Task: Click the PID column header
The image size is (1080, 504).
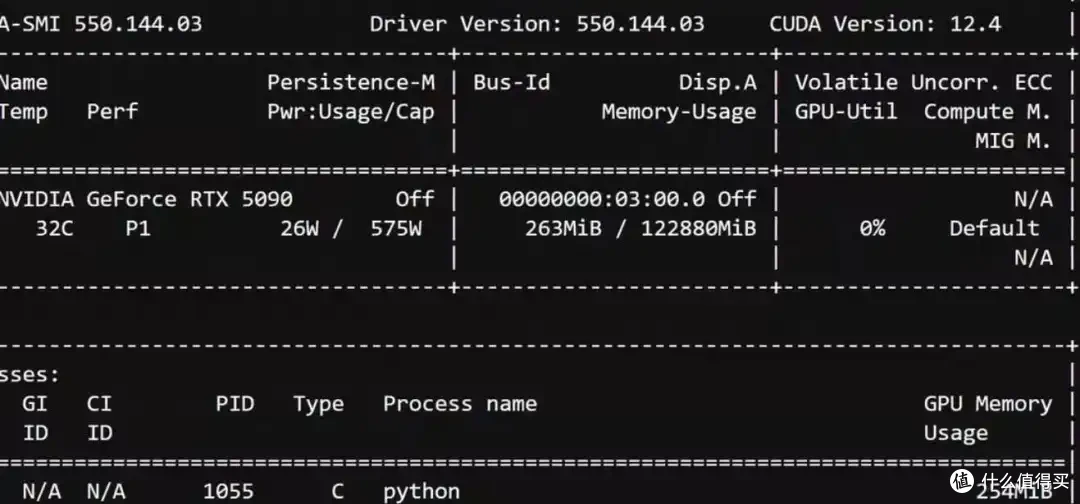Action: point(235,403)
